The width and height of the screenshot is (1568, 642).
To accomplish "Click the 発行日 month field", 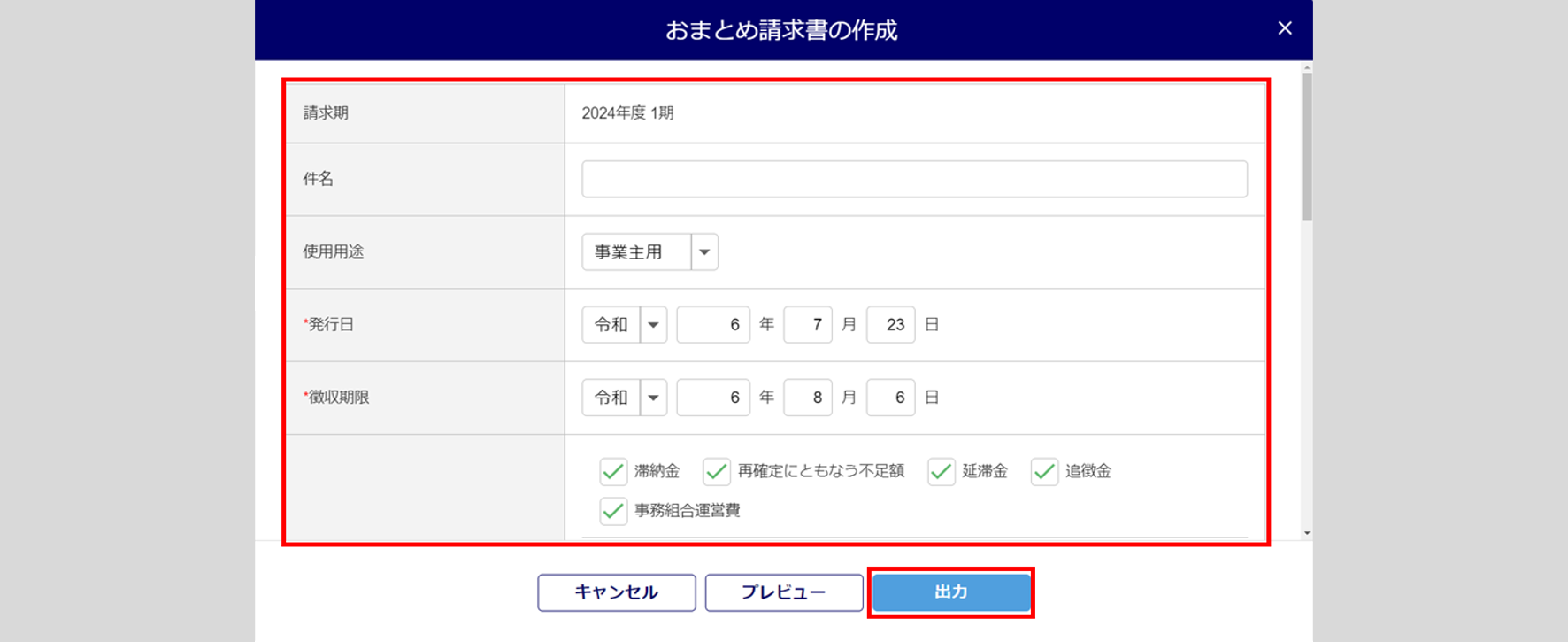I will click(807, 325).
